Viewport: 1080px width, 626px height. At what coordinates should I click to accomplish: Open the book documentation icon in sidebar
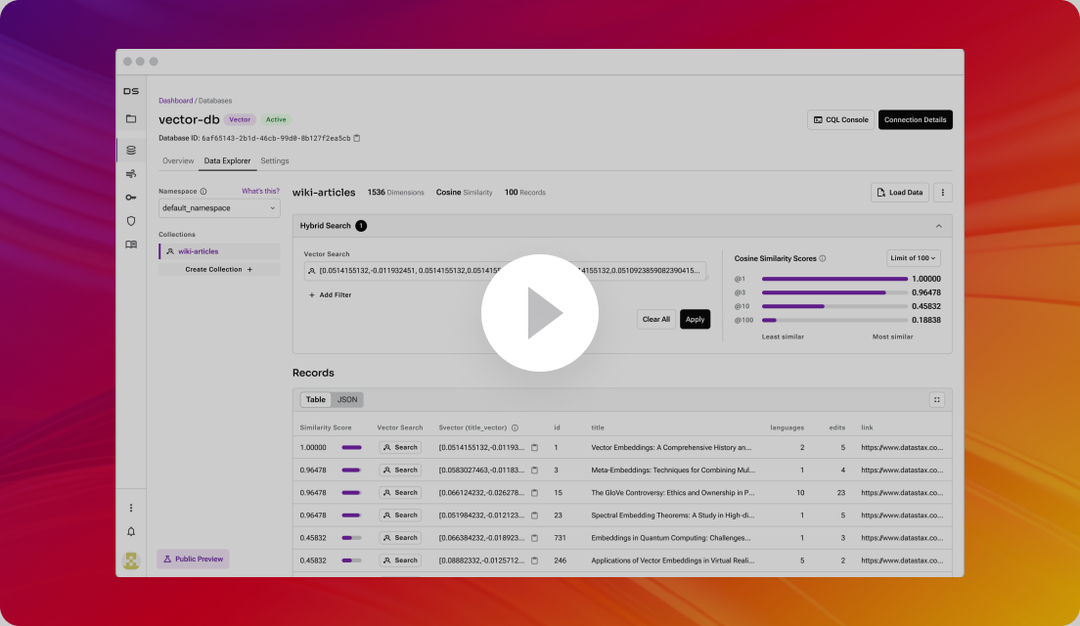[131, 244]
